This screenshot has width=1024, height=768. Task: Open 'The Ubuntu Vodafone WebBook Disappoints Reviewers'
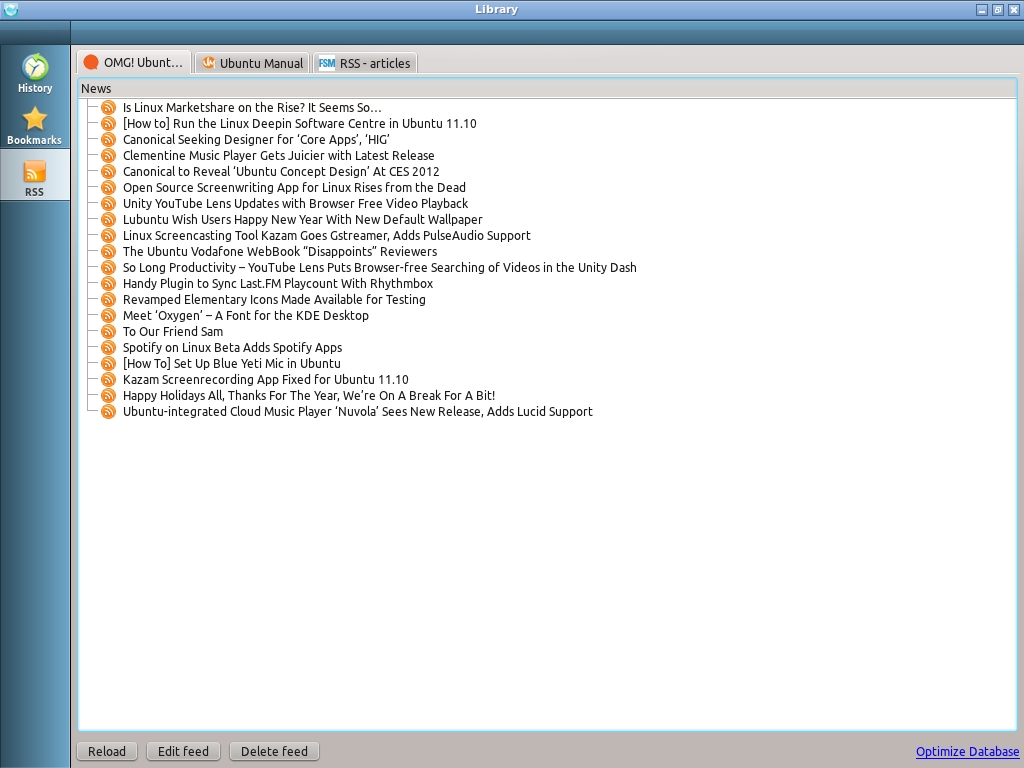[280, 251]
